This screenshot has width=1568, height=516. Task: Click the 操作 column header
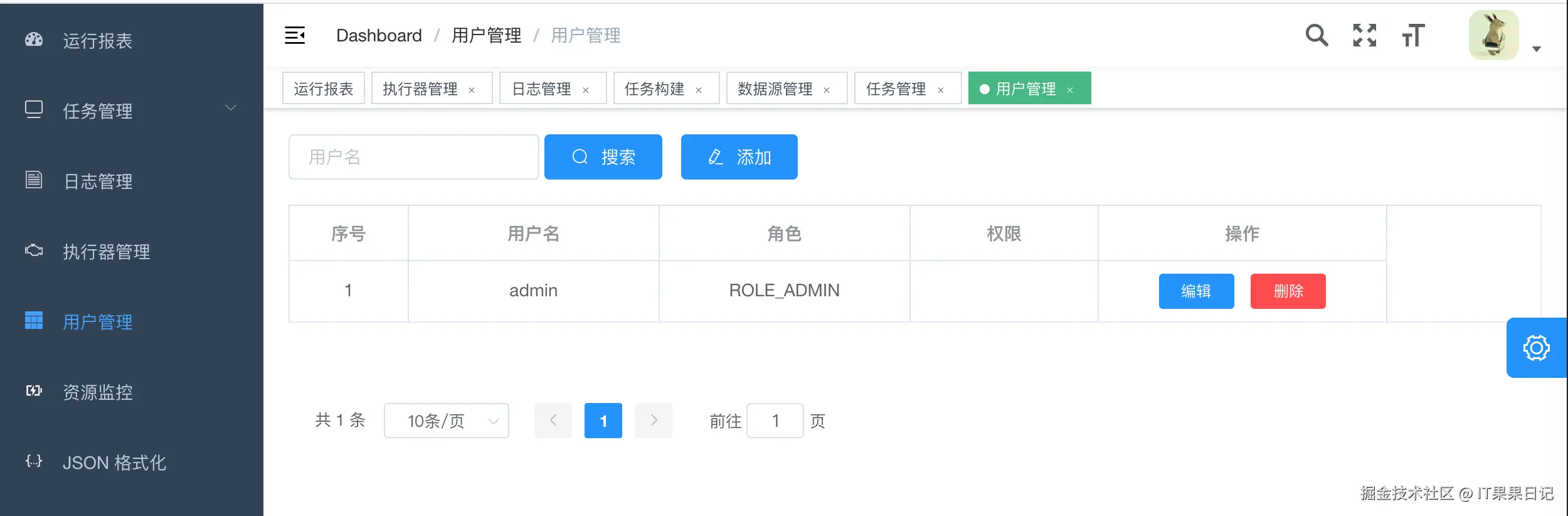[x=1242, y=234]
